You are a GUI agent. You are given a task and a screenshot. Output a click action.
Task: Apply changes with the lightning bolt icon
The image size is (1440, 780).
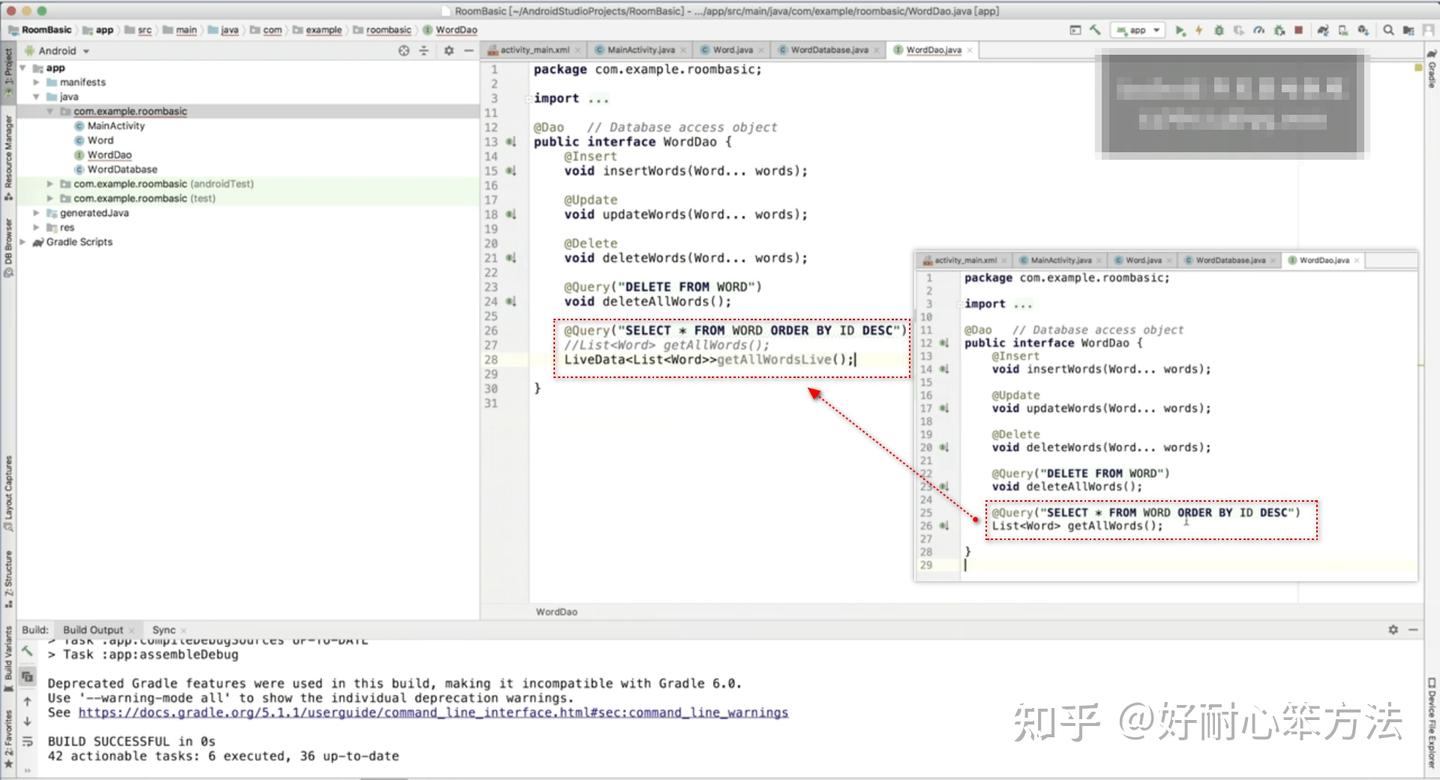[x=1199, y=30]
